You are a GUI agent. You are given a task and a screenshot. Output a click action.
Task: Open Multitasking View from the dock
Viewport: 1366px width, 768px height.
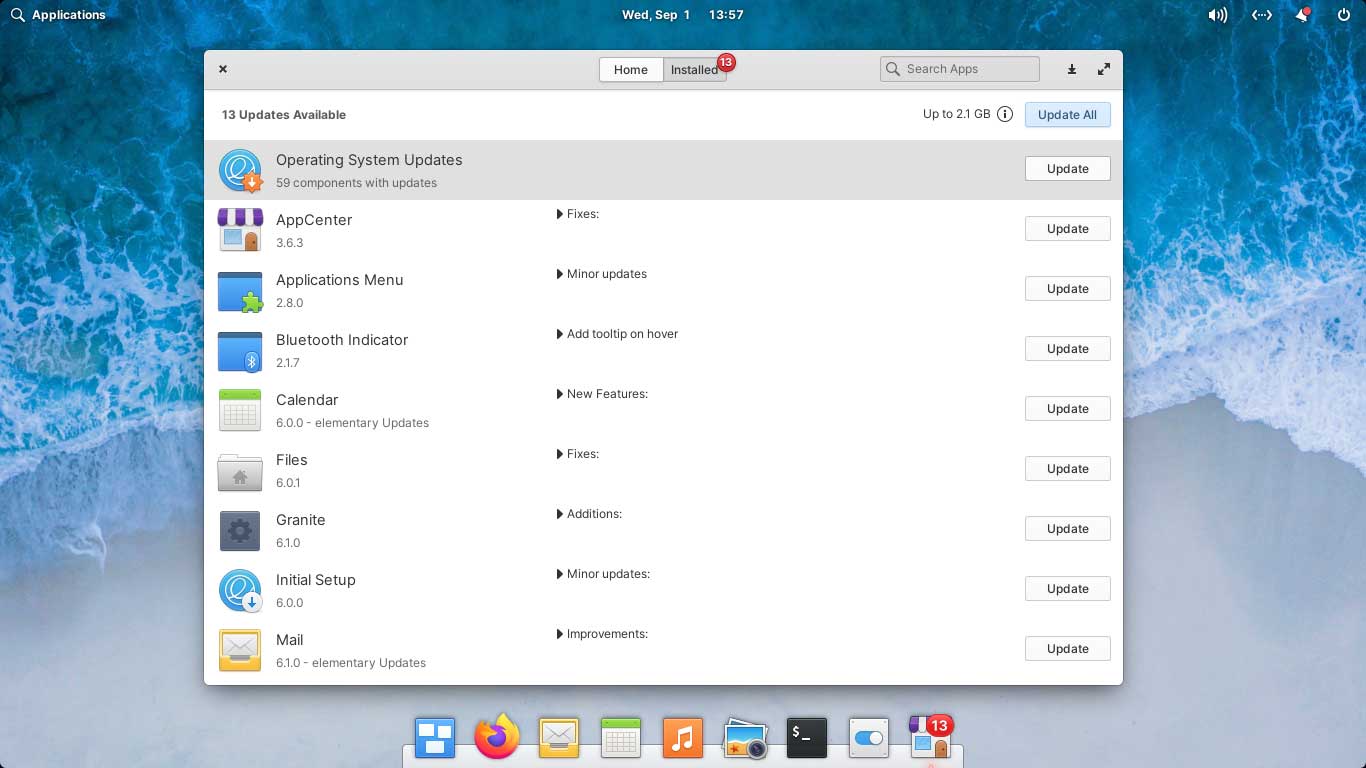click(435, 738)
